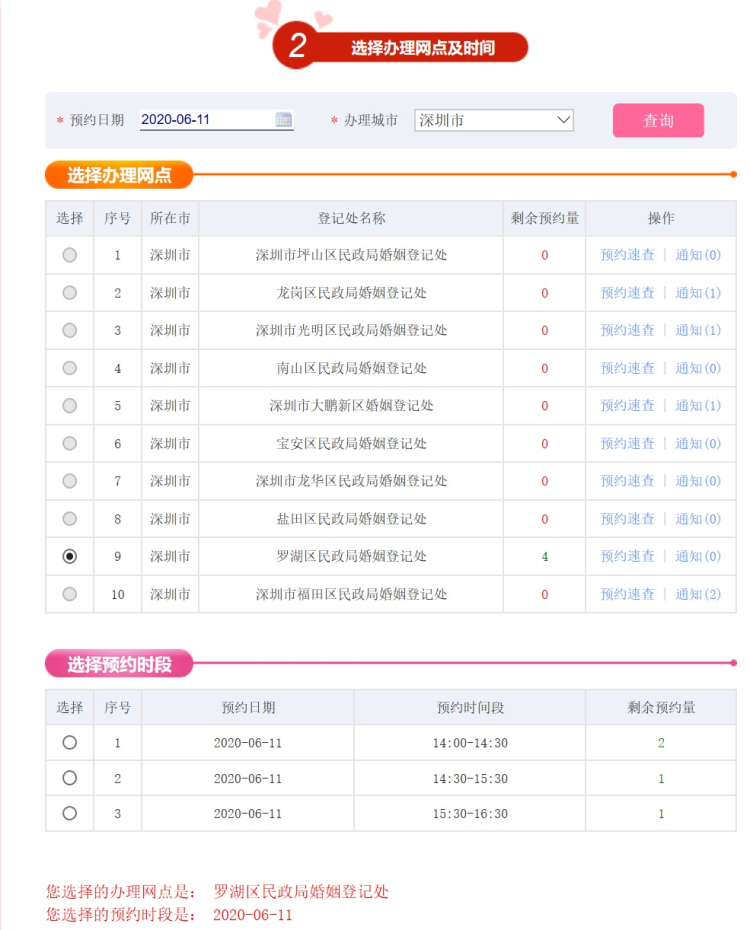Pick radio button for 深圳市福田区民政局婚姻登记处
The width and height of the screenshot is (750, 930).
point(69,594)
